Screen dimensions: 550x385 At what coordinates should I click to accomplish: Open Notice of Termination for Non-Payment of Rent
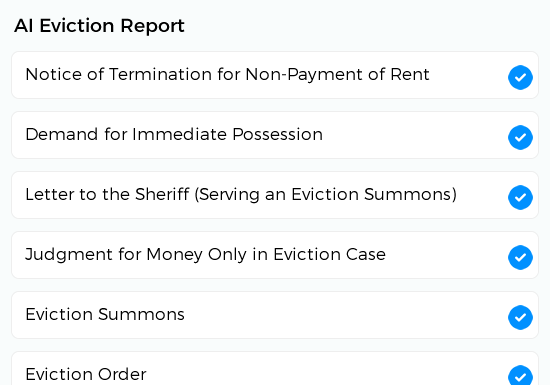(x=227, y=74)
